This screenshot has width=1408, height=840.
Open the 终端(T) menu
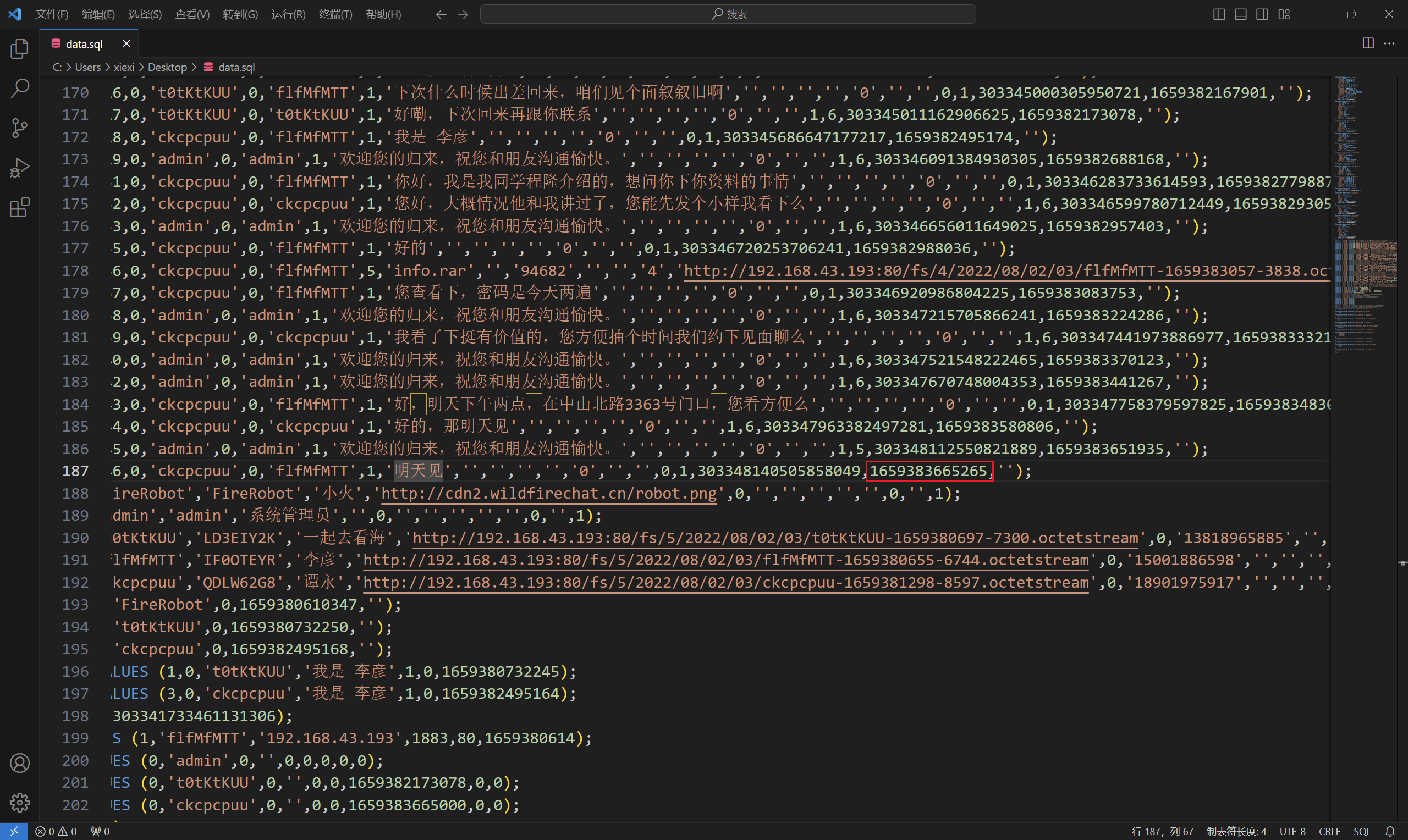[x=335, y=14]
